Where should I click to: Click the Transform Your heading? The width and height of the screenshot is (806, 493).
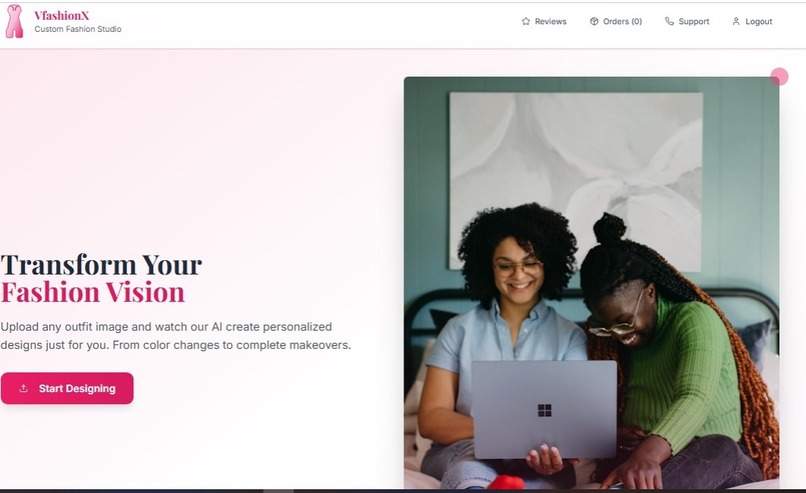point(101,265)
